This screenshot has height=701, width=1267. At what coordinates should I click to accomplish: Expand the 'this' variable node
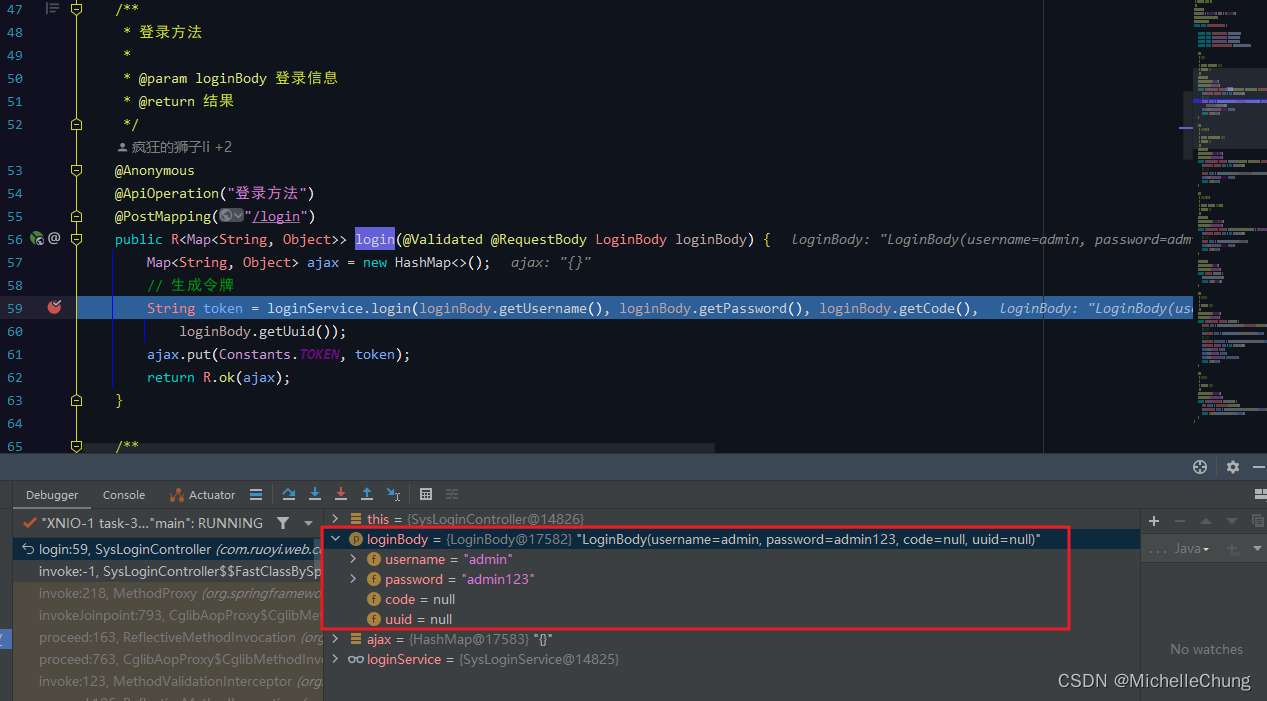point(336,519)
